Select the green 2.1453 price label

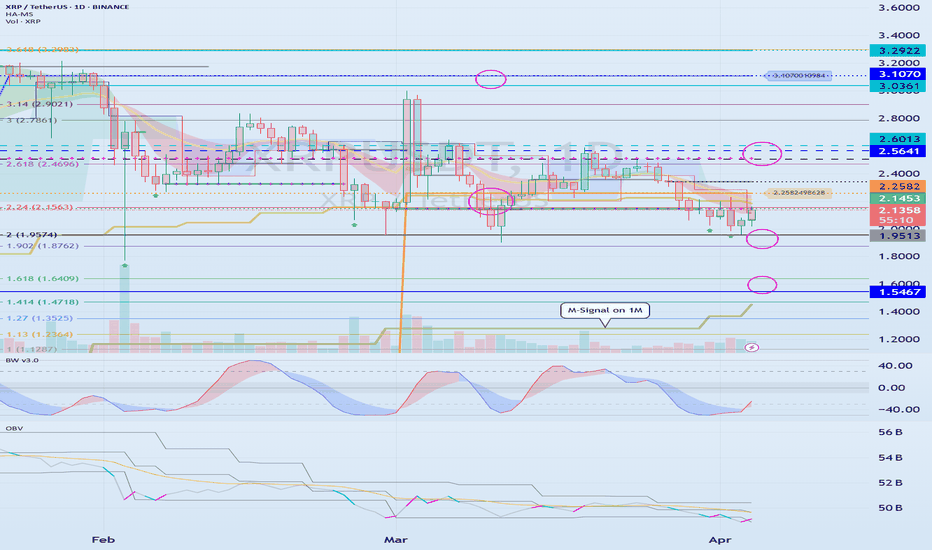898,199
